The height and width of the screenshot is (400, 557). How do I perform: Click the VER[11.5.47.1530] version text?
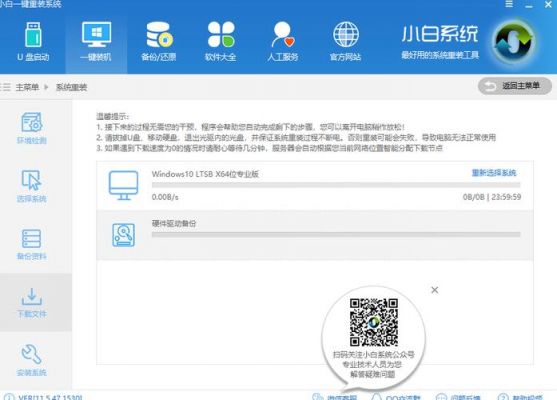point(50,398)
